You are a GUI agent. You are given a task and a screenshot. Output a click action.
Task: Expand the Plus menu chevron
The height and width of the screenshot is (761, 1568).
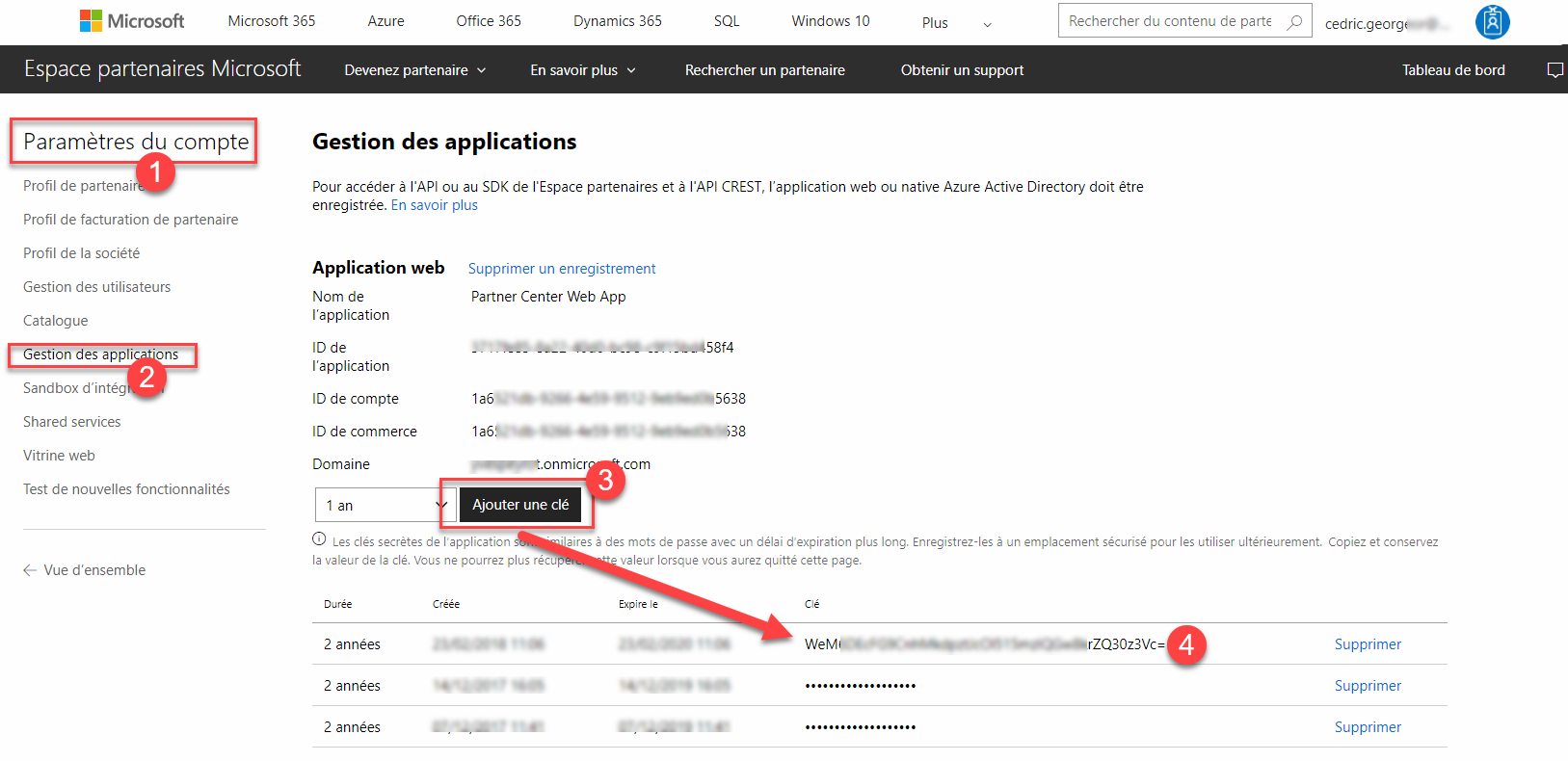point(987,24)
